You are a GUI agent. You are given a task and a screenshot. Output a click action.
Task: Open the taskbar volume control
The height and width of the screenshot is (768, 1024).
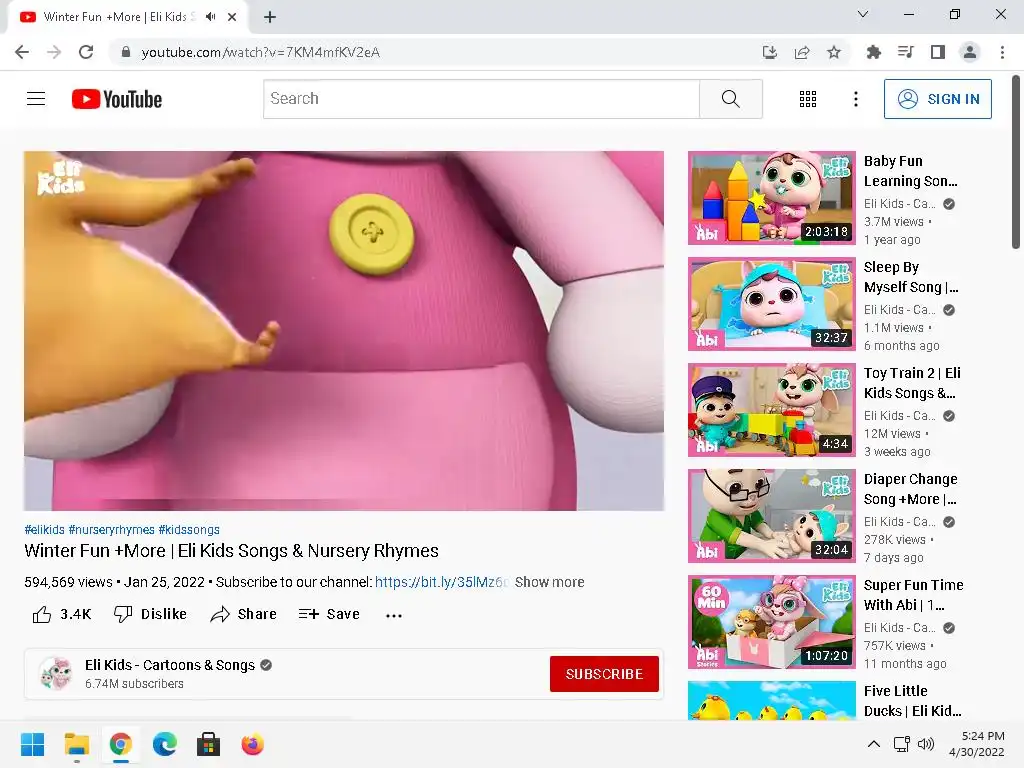coord(926,744)
